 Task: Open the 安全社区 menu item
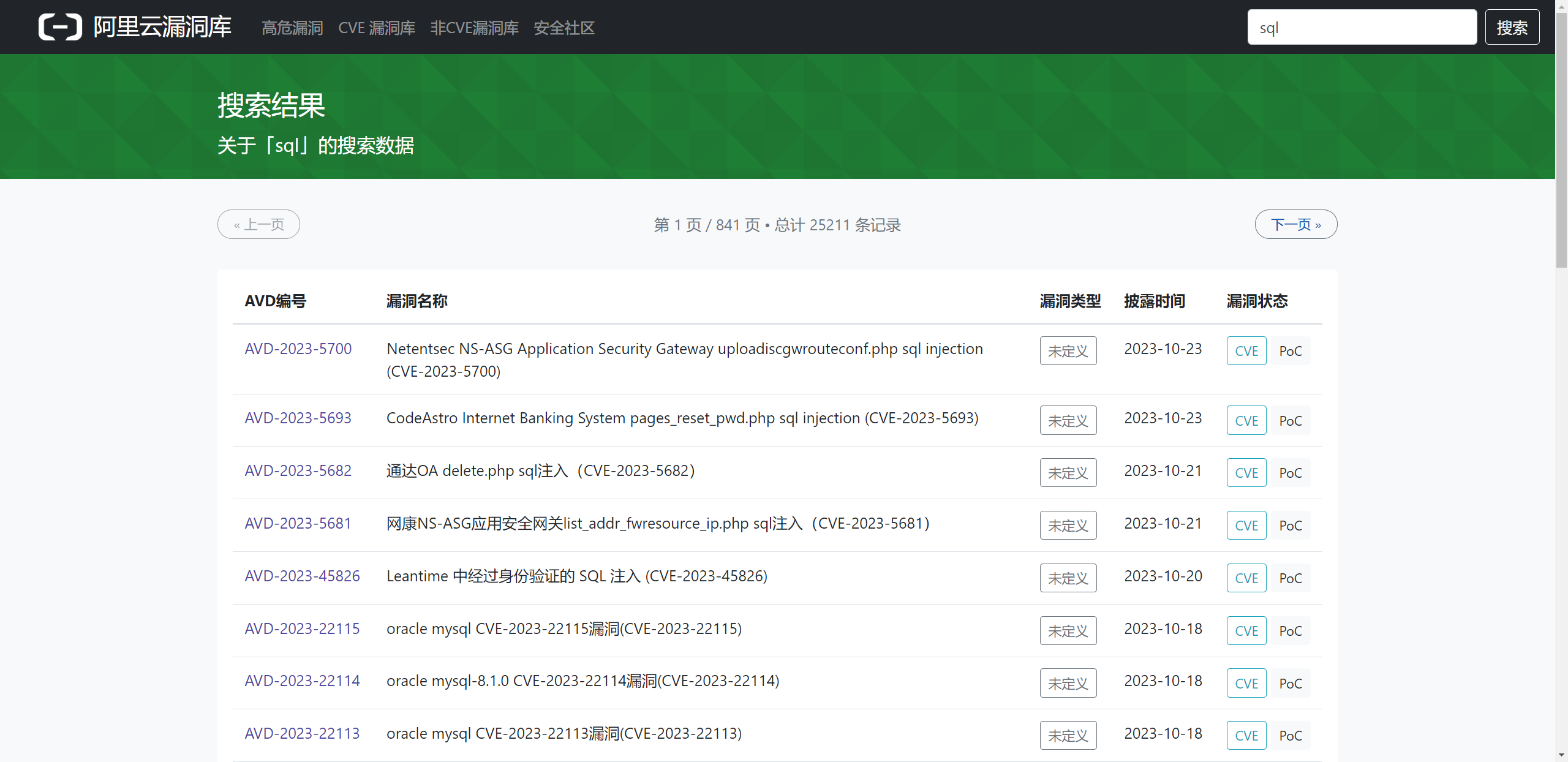(x=564, y=28)
